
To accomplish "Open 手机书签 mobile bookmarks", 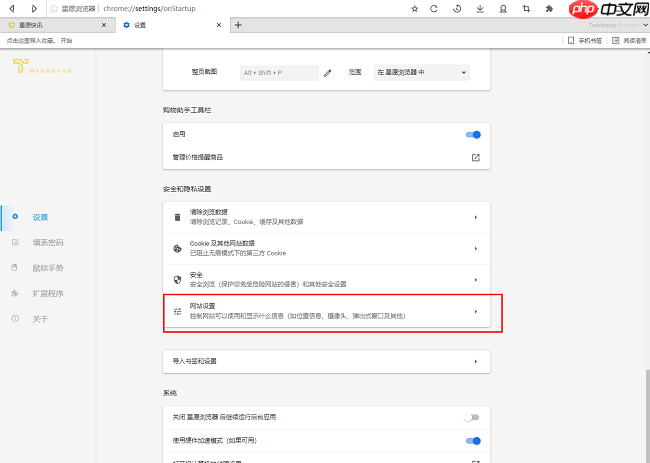I will (585, 41).
